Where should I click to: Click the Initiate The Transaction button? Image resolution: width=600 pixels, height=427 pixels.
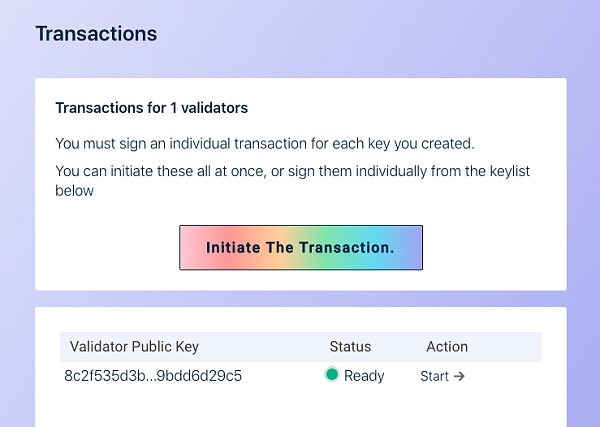coord(300,247)
